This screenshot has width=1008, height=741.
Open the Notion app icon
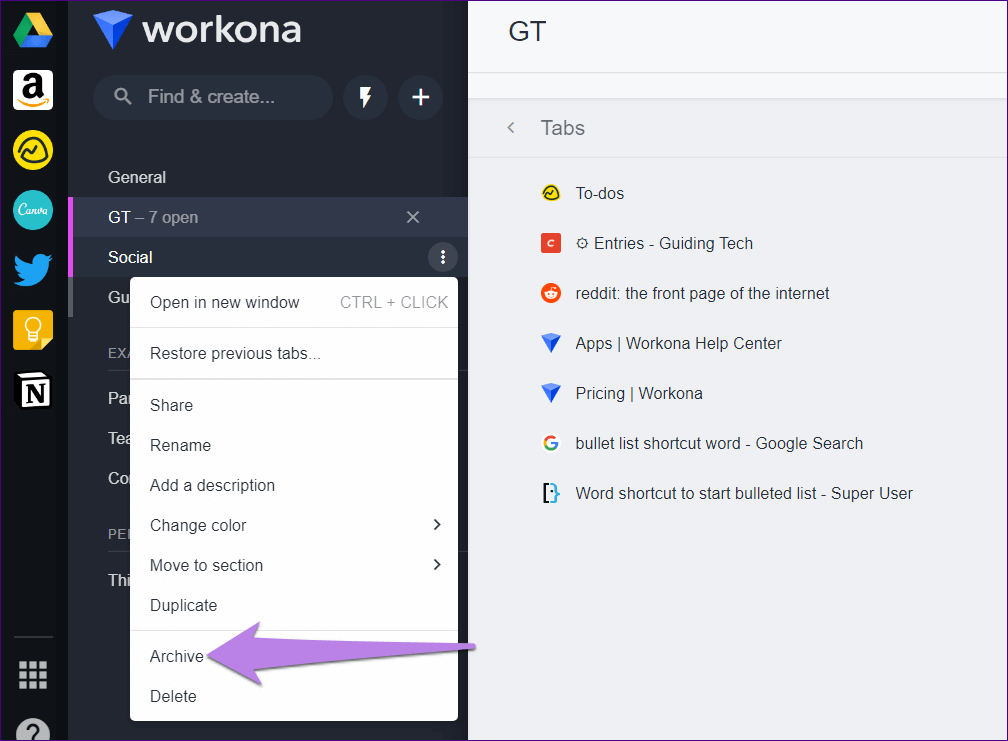pyautogui.click(x=33, y=390)
